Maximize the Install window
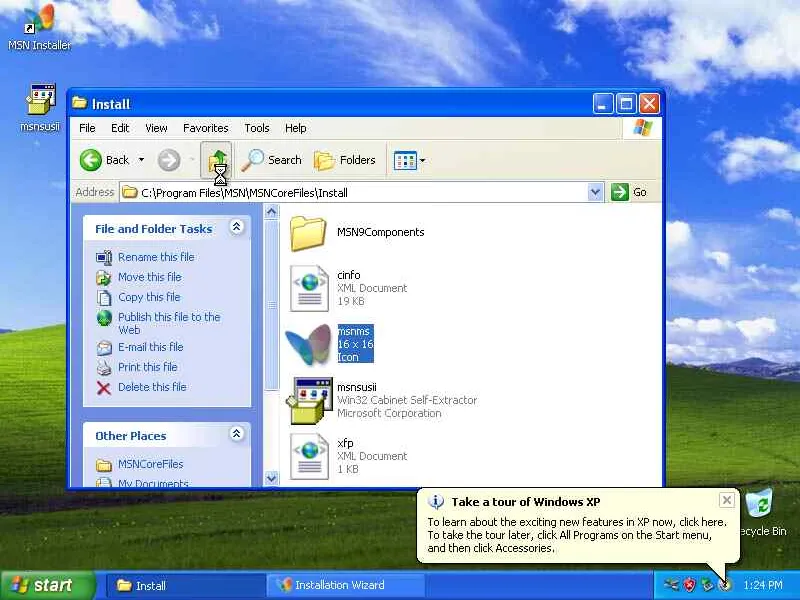The image size is (800, 600). point(626,104)
